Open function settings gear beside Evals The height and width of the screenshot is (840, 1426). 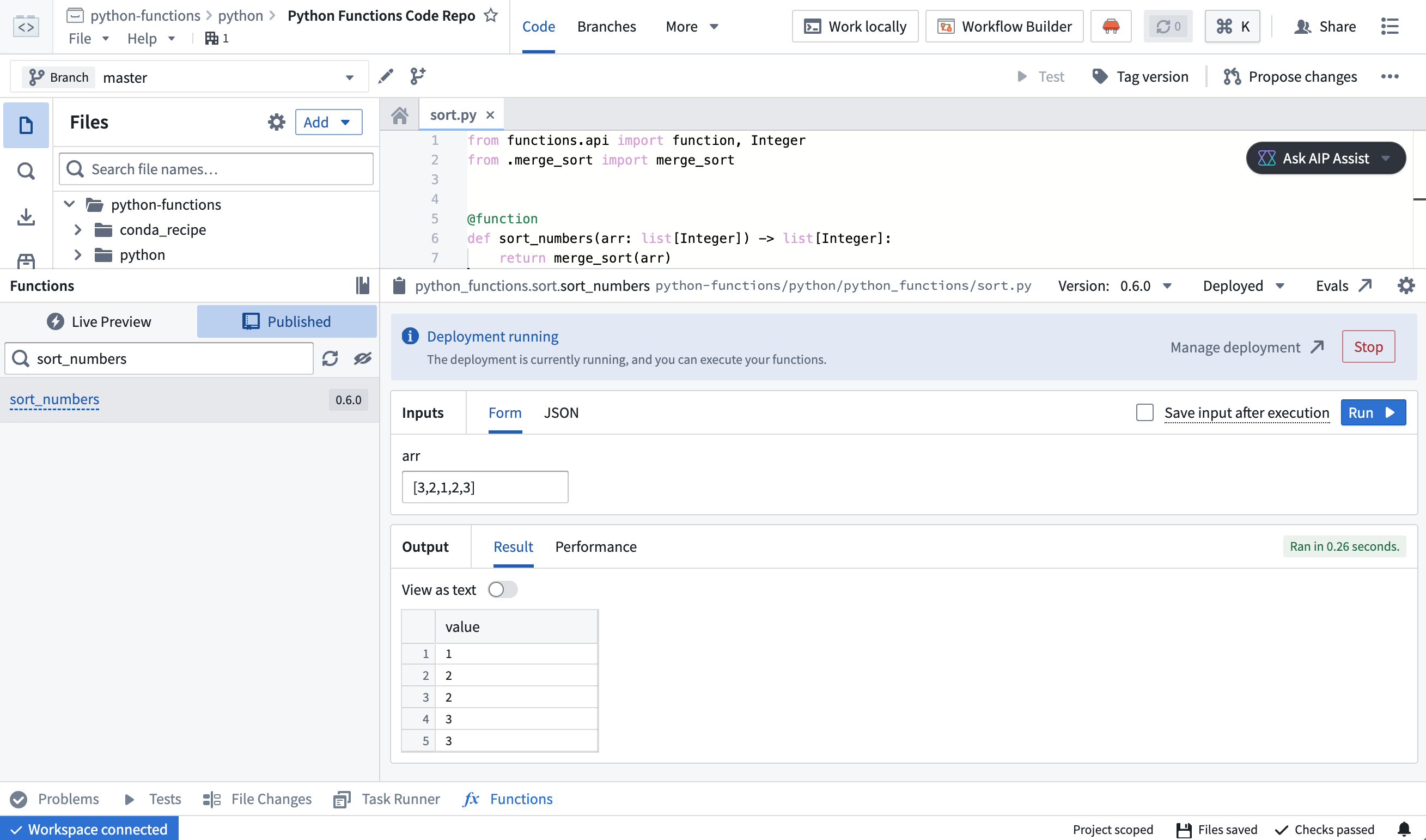coord(1406,286)
